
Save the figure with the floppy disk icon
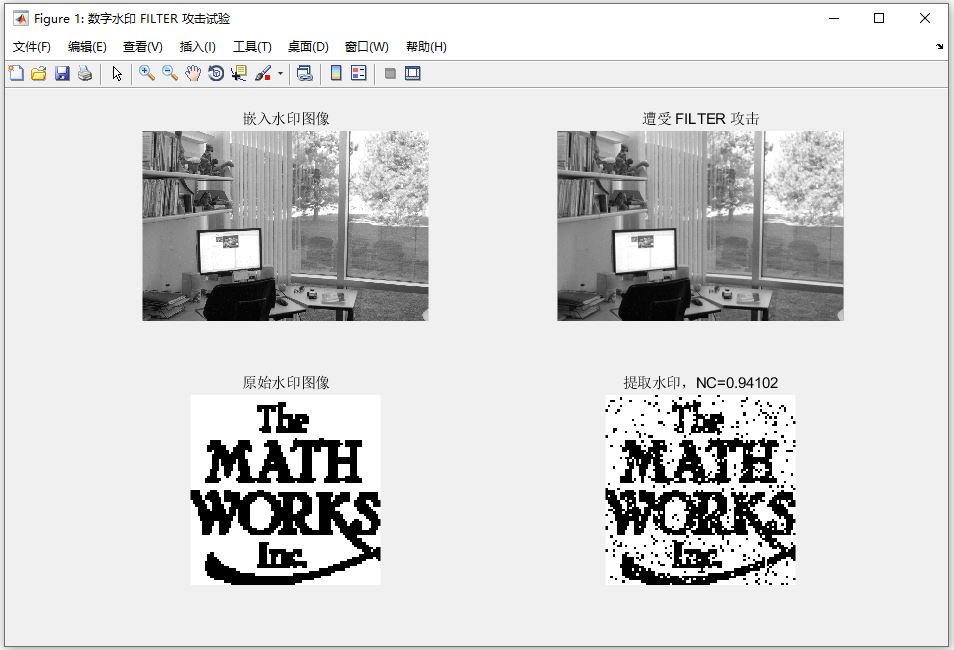(62, 74)
